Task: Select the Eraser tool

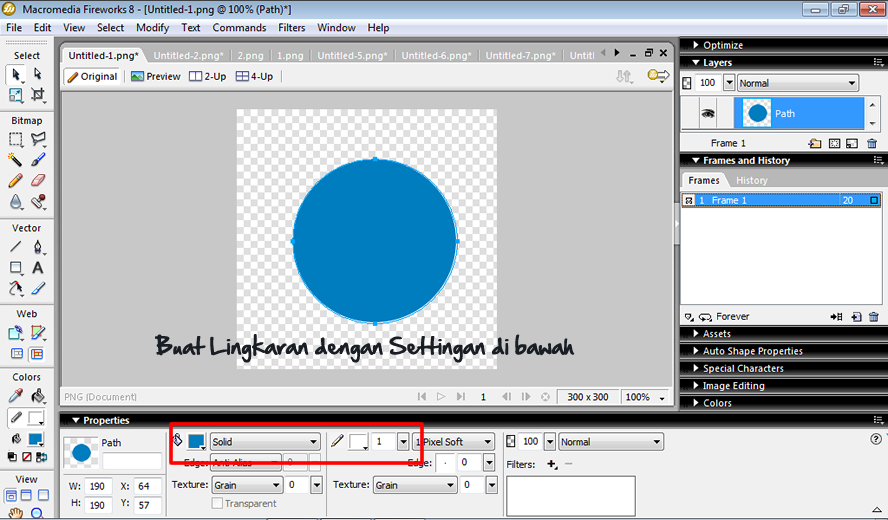Action: pos(37,181)
